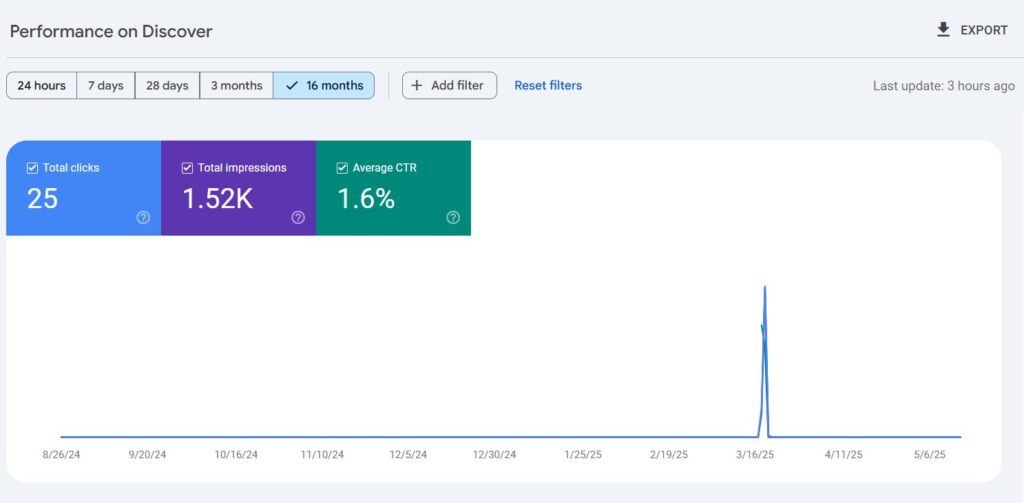
Task: Click the 1.6% Average CTR value
Action: coord(365,199)
